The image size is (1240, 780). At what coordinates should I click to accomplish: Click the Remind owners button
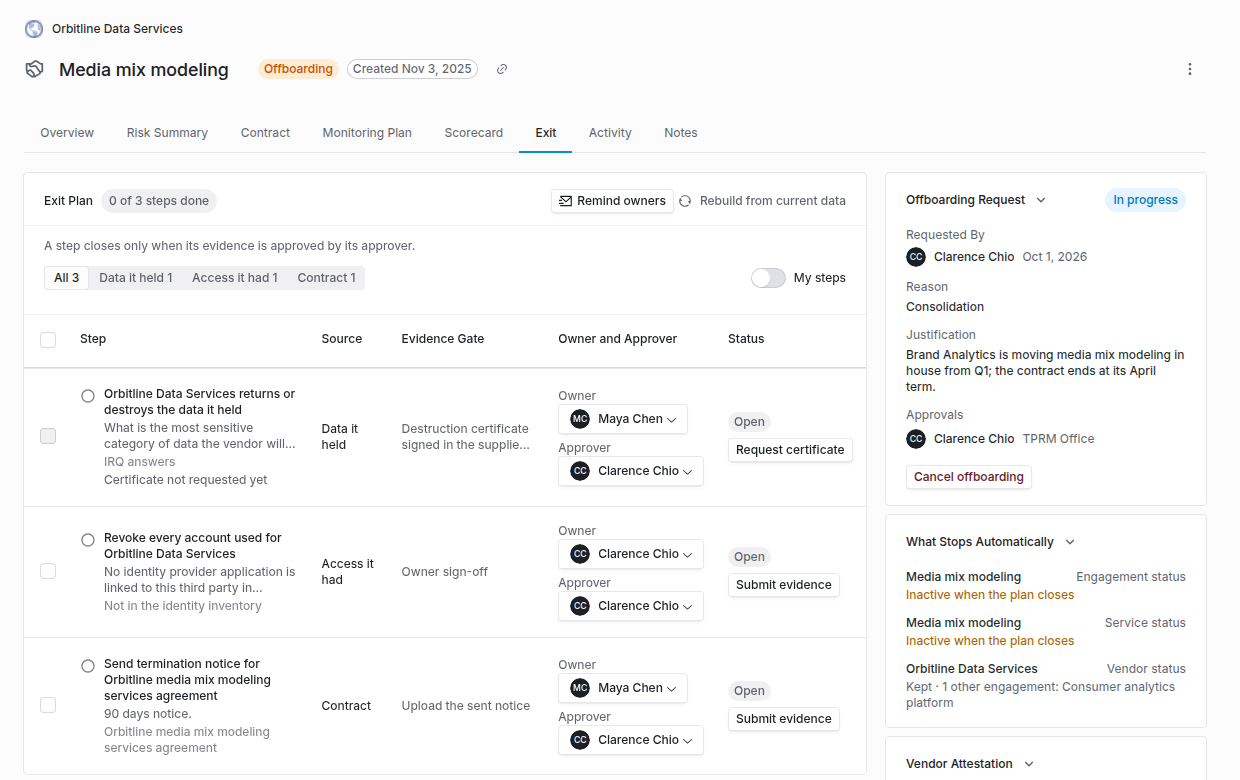click(612, 201)
